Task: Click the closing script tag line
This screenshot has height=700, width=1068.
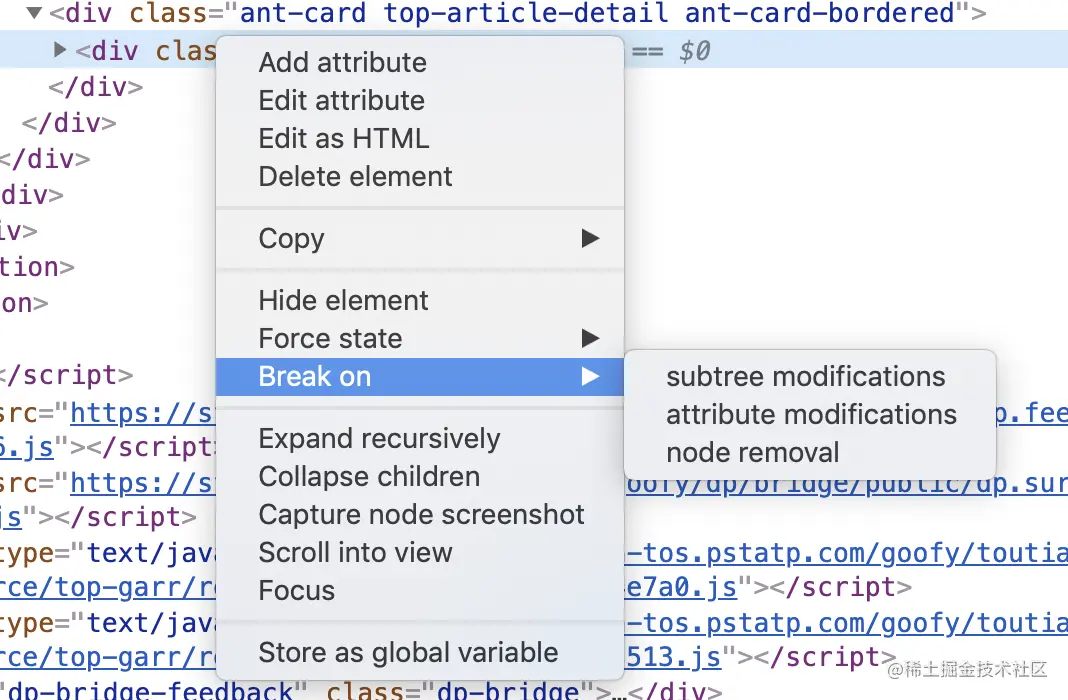Action: pyautogui.click(x=67, y=375)
